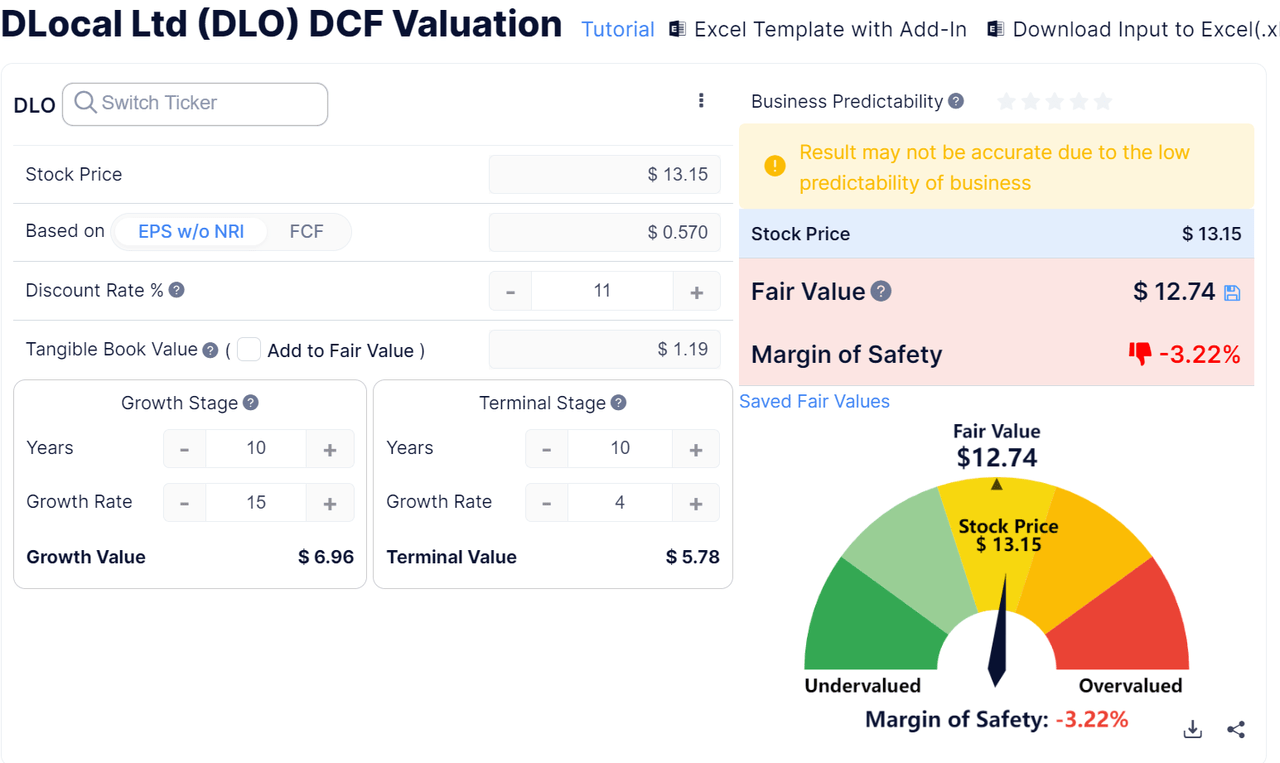The image size is (1280, 763).
Task: Save the Fair Value using disk icon
Action: (1232, 291)
